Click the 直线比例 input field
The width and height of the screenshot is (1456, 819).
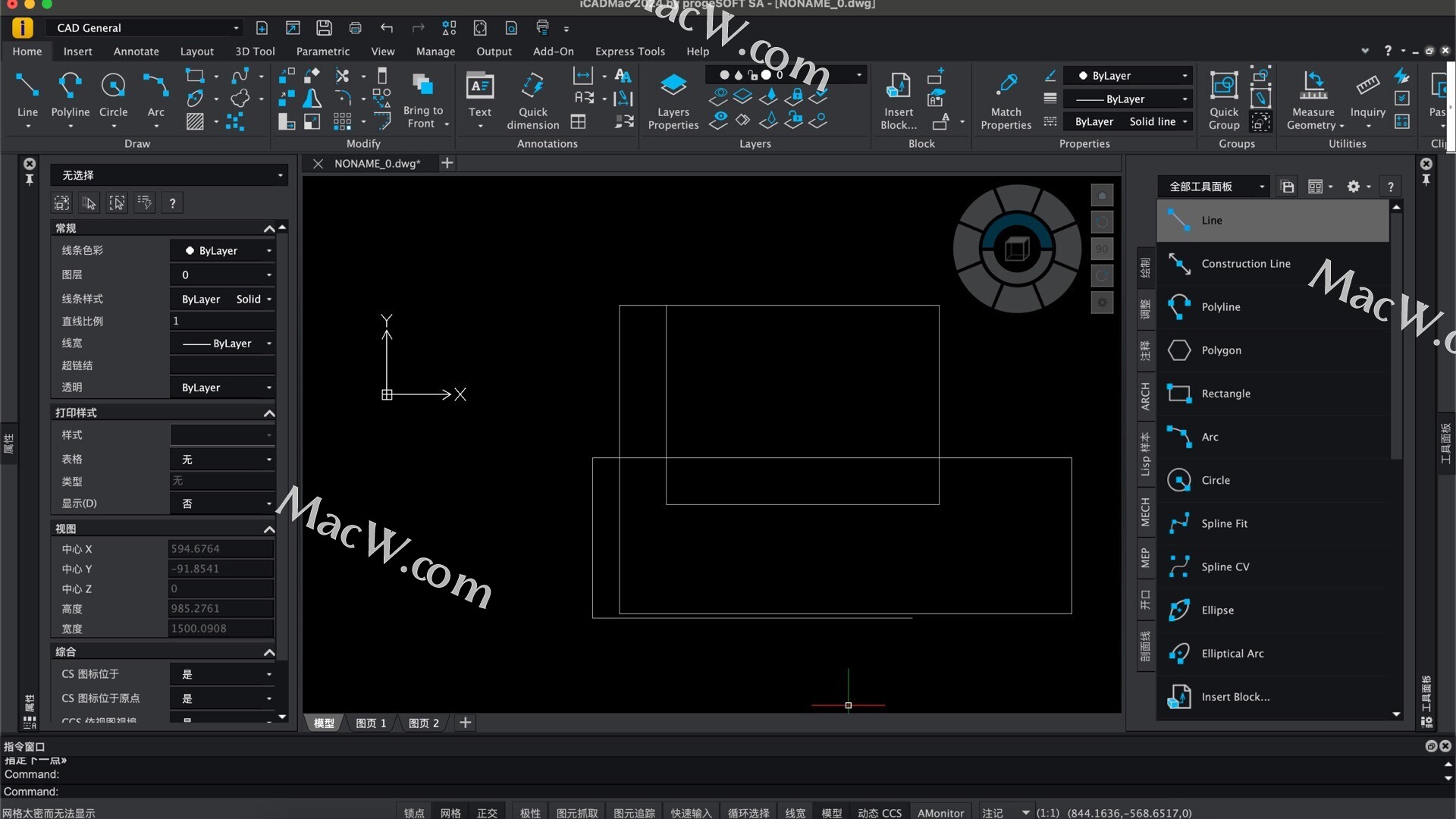click(x=222, y=321)
